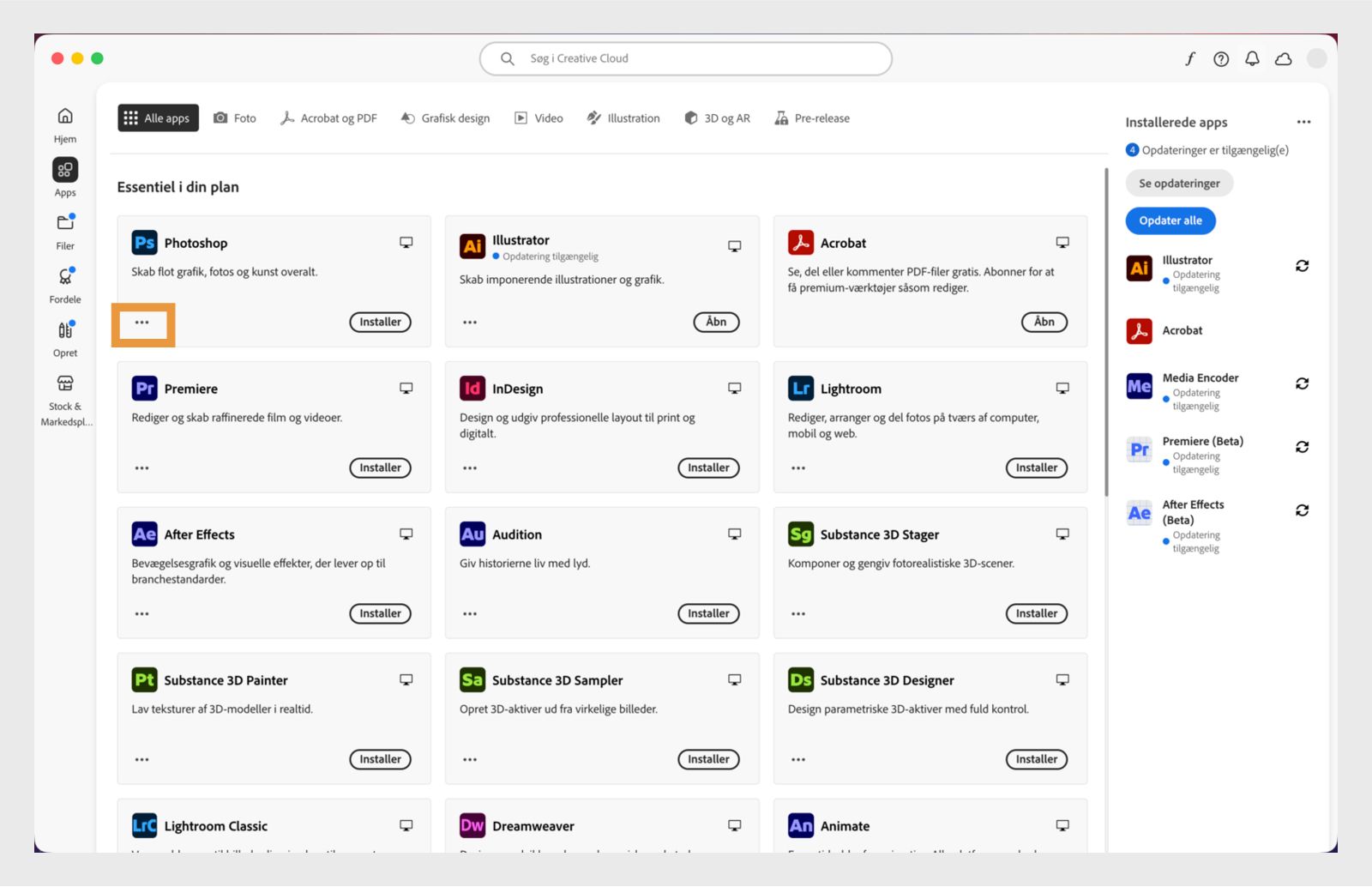Viewport: 1372px width, 887px height.
Task: Open the Fordele sidebar icon
Action: point(65,276)
